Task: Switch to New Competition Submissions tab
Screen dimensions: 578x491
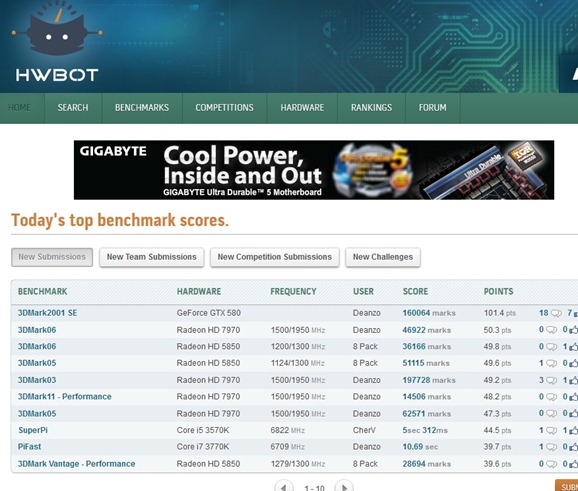Action: (x=275, y=257)
